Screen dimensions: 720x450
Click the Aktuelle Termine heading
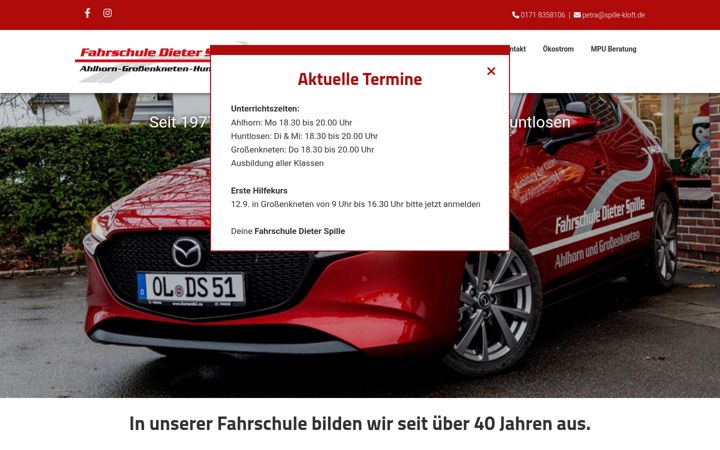(x=360, y=79)
